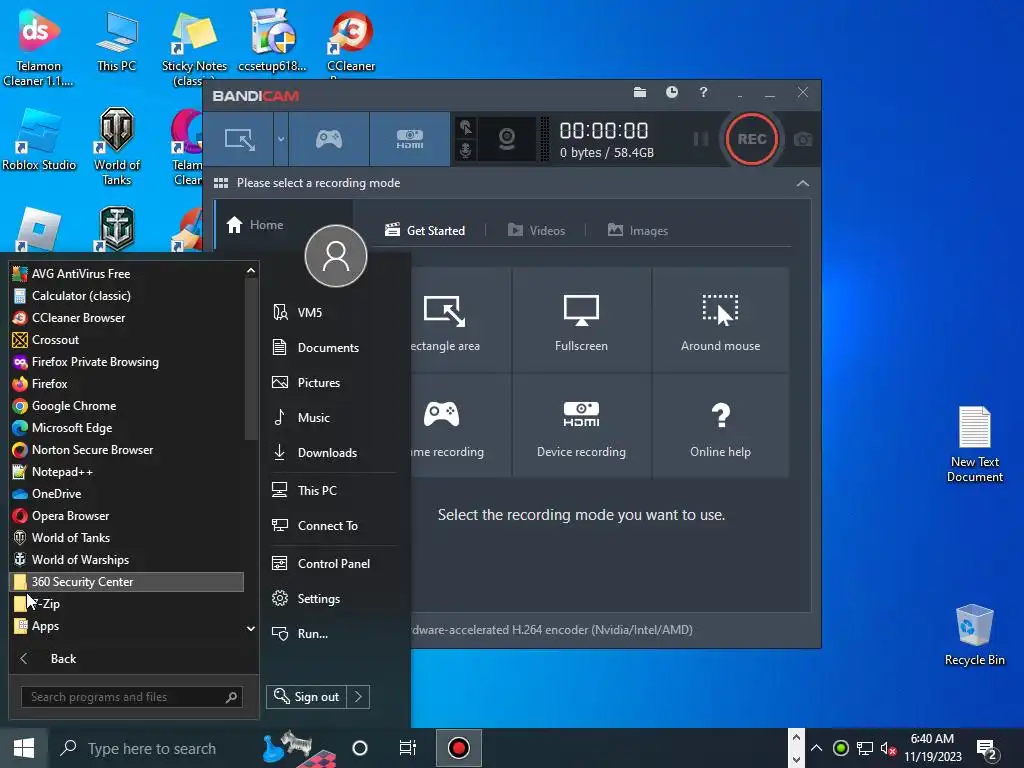Image resolution: width=1024 pixels, height=768 pixels.
Task: Launch Norton Secure Browser from list
Action: [128, 450]
